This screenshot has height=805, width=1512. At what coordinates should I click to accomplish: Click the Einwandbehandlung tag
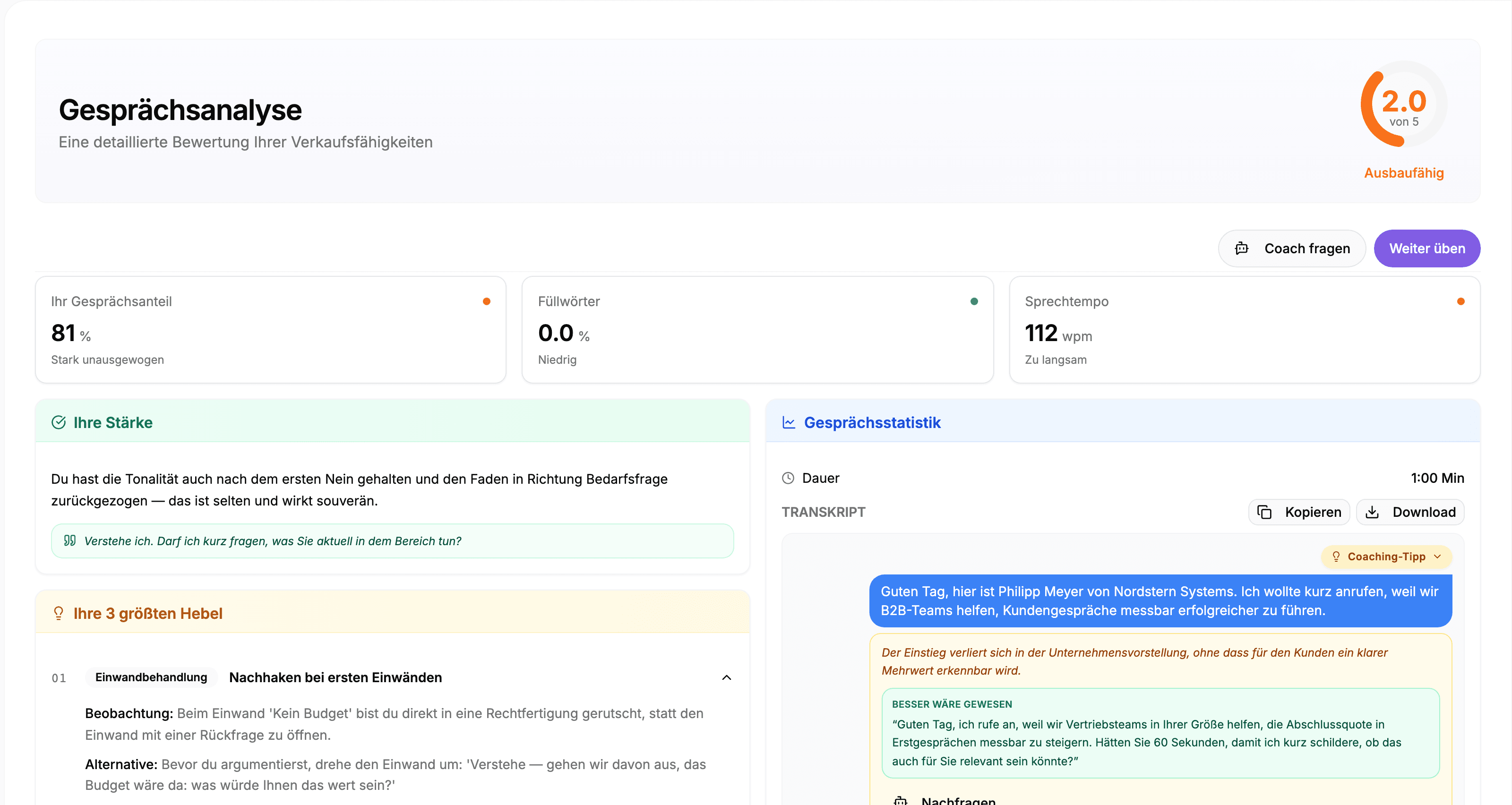[151, 677]
